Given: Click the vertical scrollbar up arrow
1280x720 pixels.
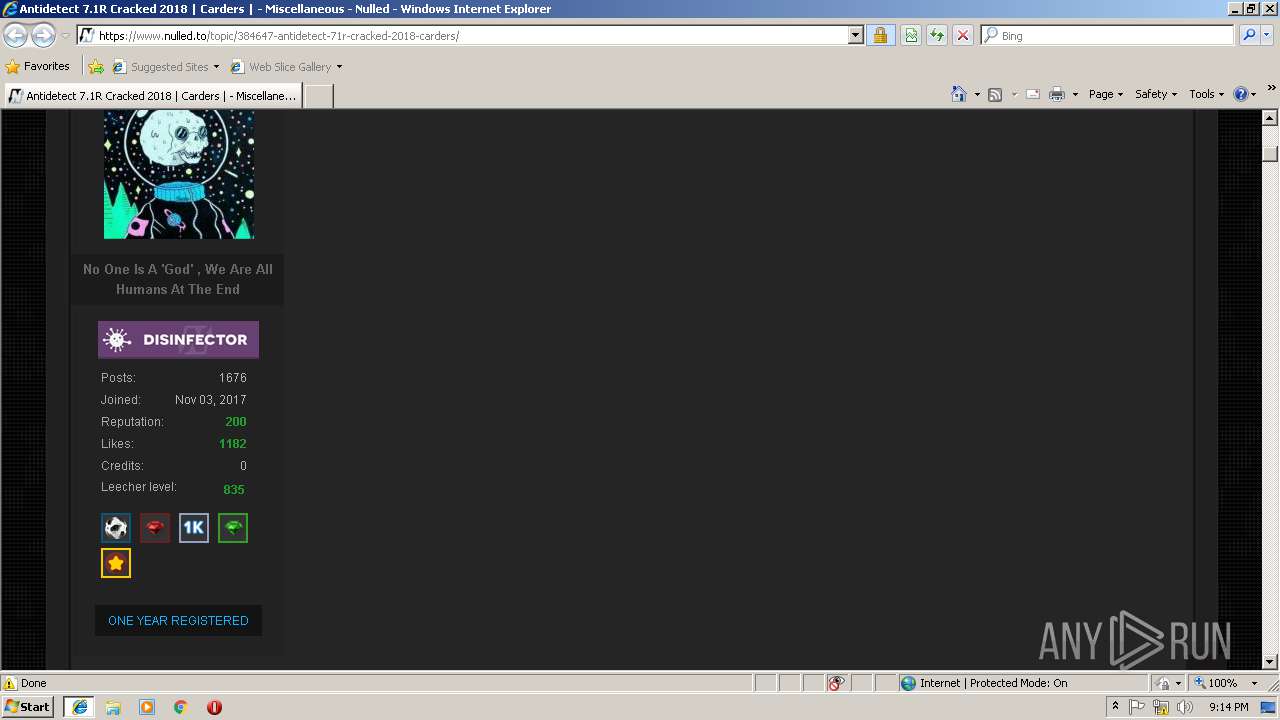Looking at the screenshot, I should pyautogui.click(x=1270, y=118).
